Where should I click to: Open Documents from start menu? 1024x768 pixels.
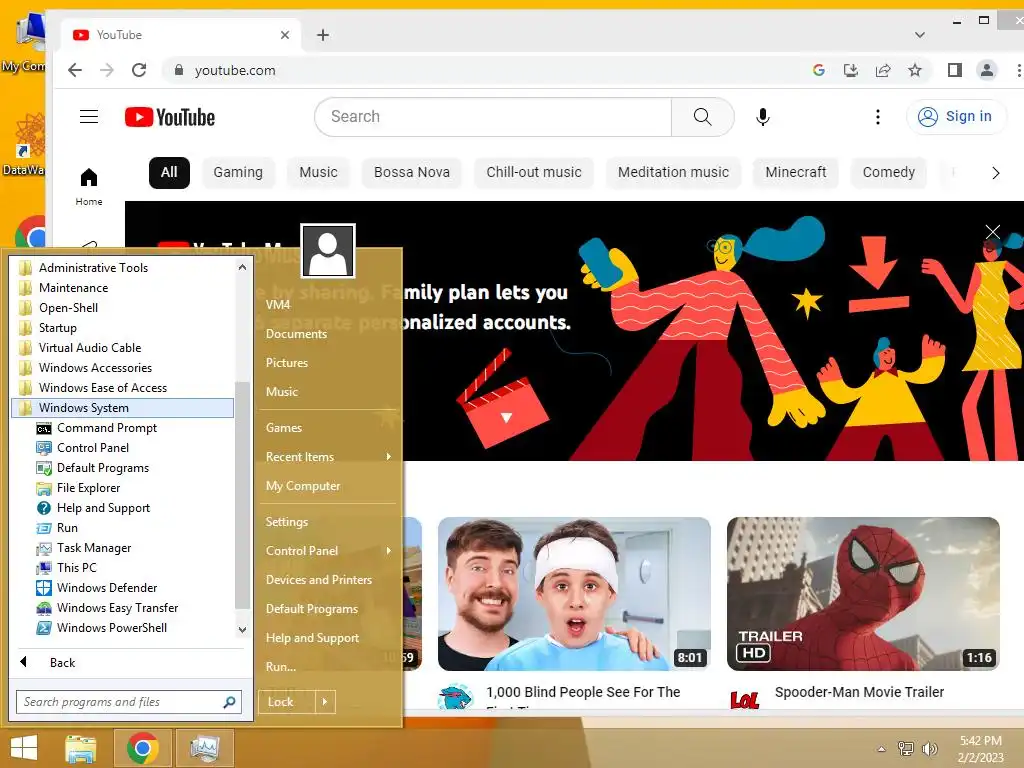[296, 334]
